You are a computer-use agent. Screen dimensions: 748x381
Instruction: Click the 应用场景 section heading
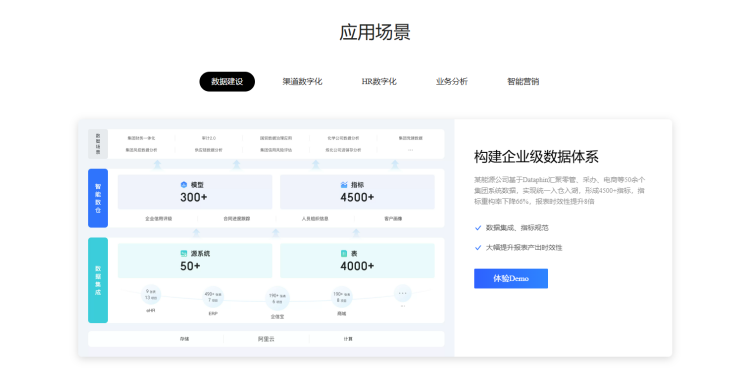[375, 32]
